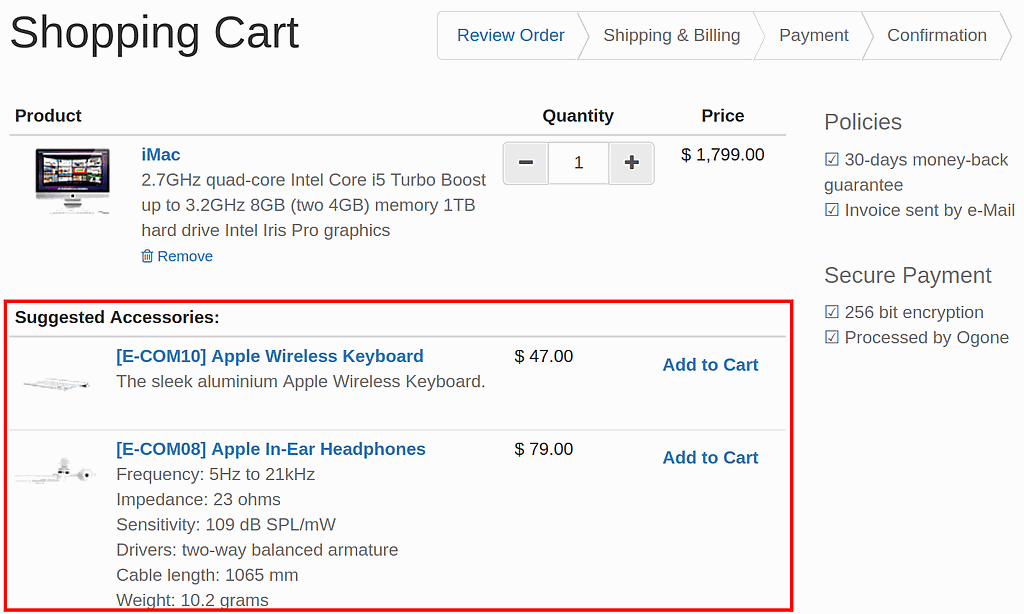Click the Invoice sent by e-Mail checkmark
Viewport: 1024px width, 614px height.
click(x=832, y=210)
